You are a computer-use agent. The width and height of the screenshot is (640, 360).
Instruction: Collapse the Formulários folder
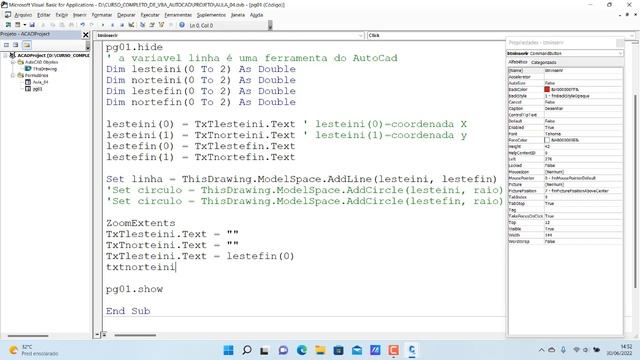[x=13, y=75]
